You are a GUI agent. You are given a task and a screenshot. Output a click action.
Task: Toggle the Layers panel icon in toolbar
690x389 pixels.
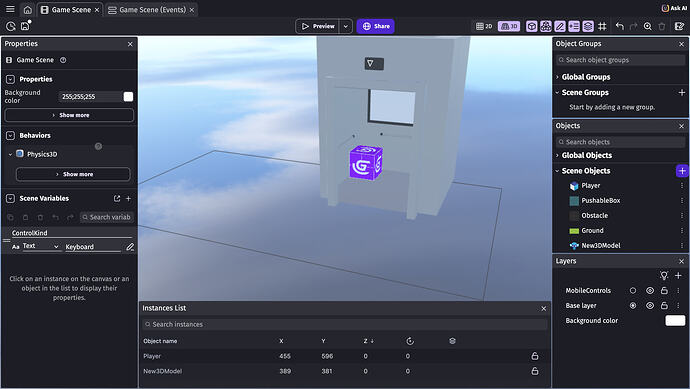(x=588, y=26)
